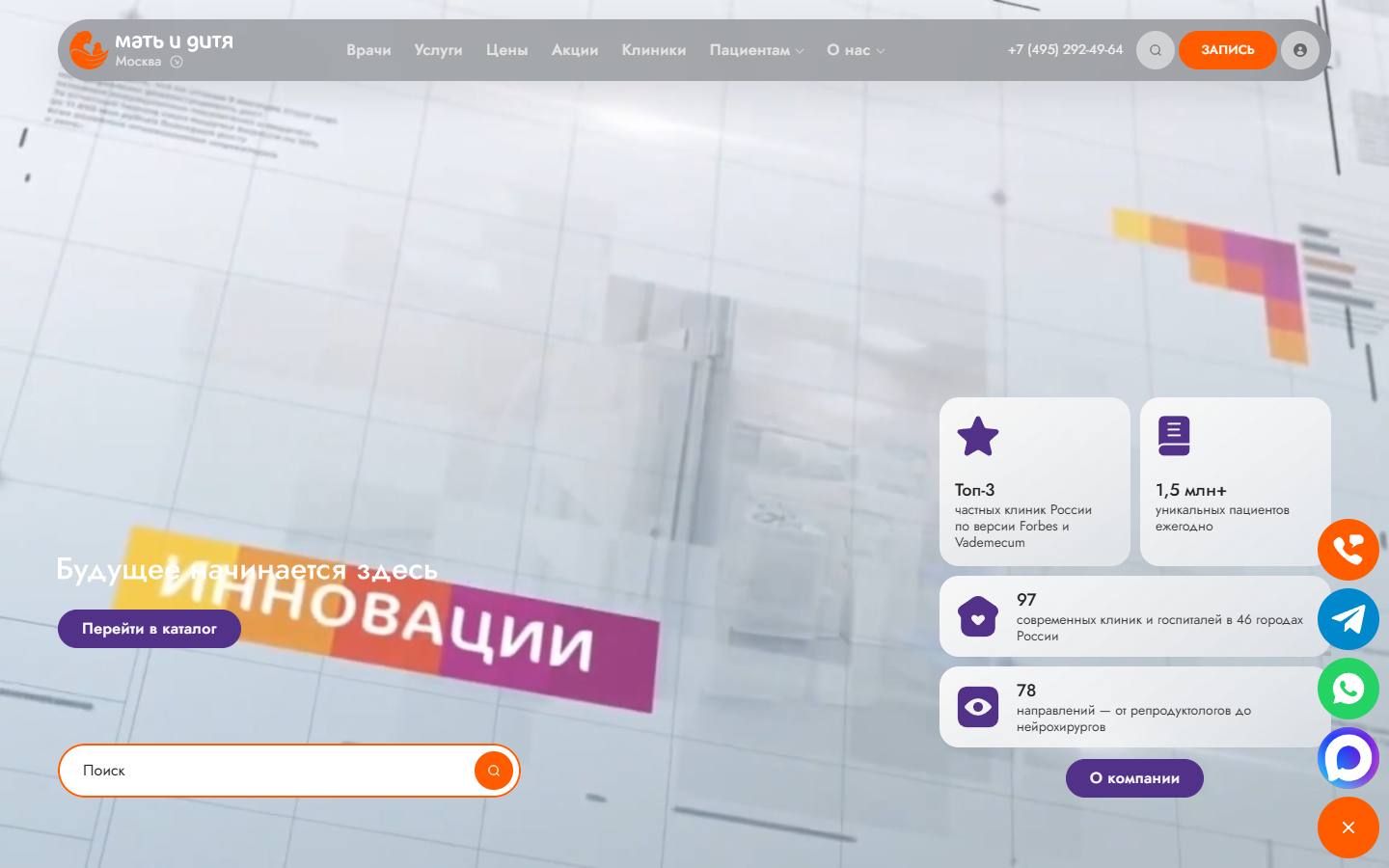Viewport: 1389px width, 868px height.
Task: Click the Будущее начинается здесь headline
Action: coord(247,569)
